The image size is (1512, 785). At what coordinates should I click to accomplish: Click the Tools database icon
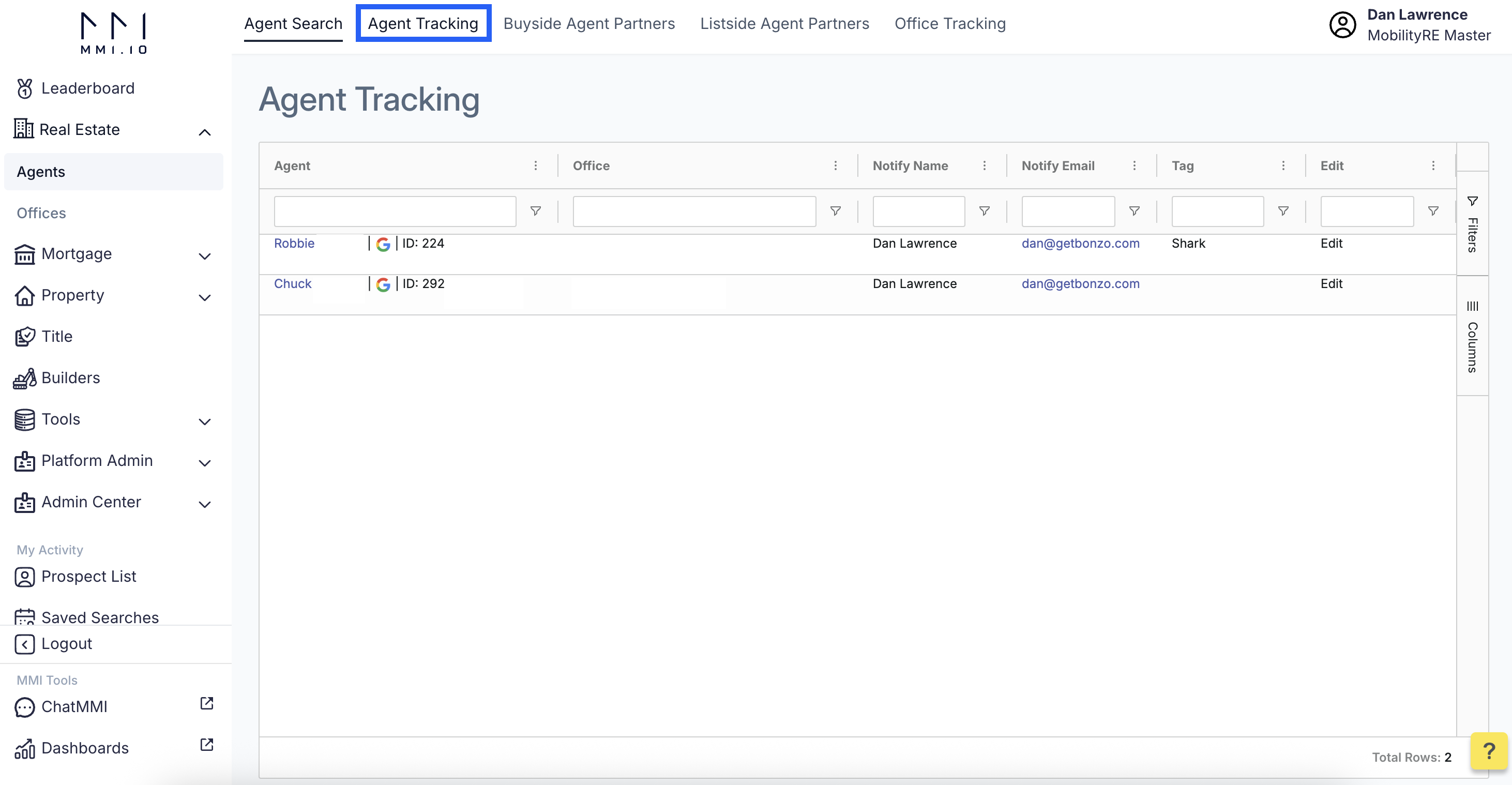pos(25,420)
